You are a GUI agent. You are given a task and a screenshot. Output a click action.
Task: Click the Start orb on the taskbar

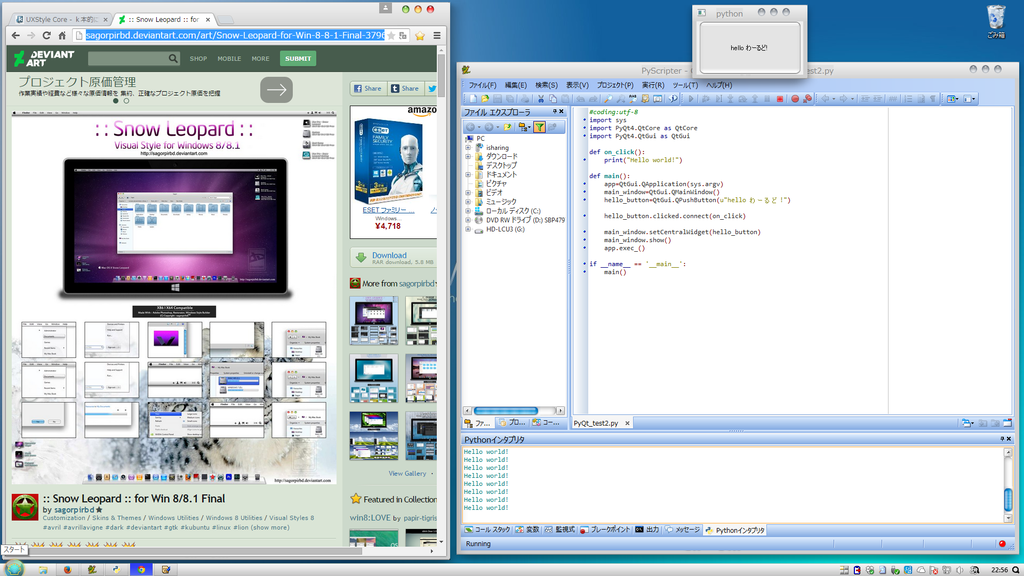click(x=14, y=568)
